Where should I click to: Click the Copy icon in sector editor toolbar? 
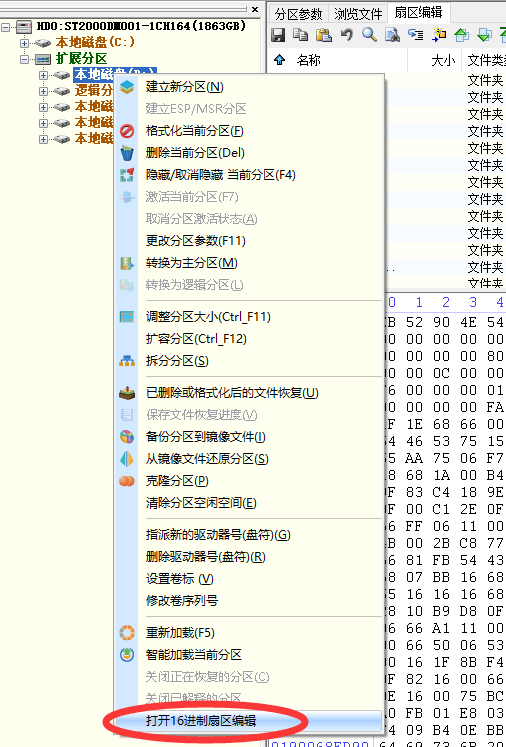300,34
